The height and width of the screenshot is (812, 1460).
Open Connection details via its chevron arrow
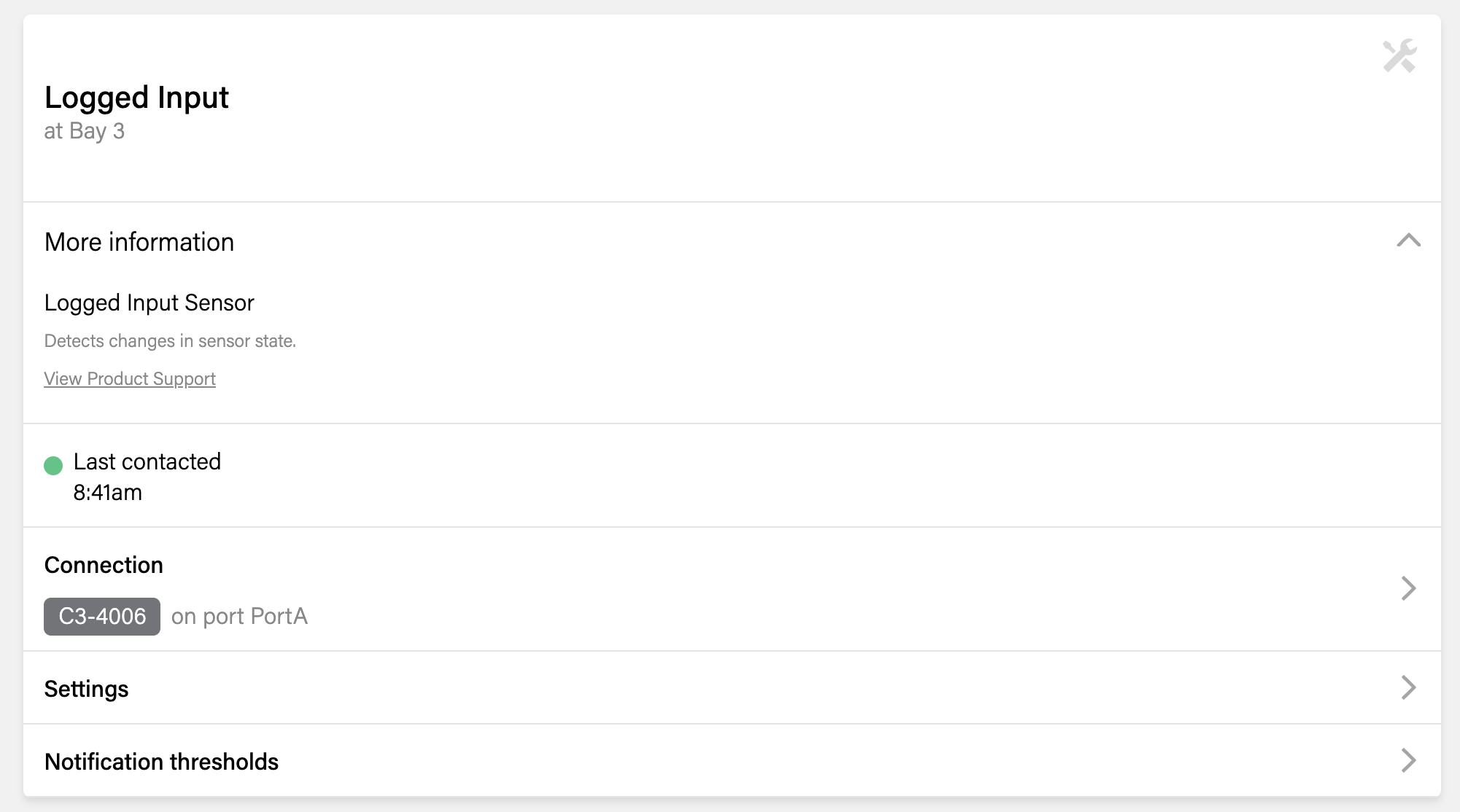[x=1408, y=588]
